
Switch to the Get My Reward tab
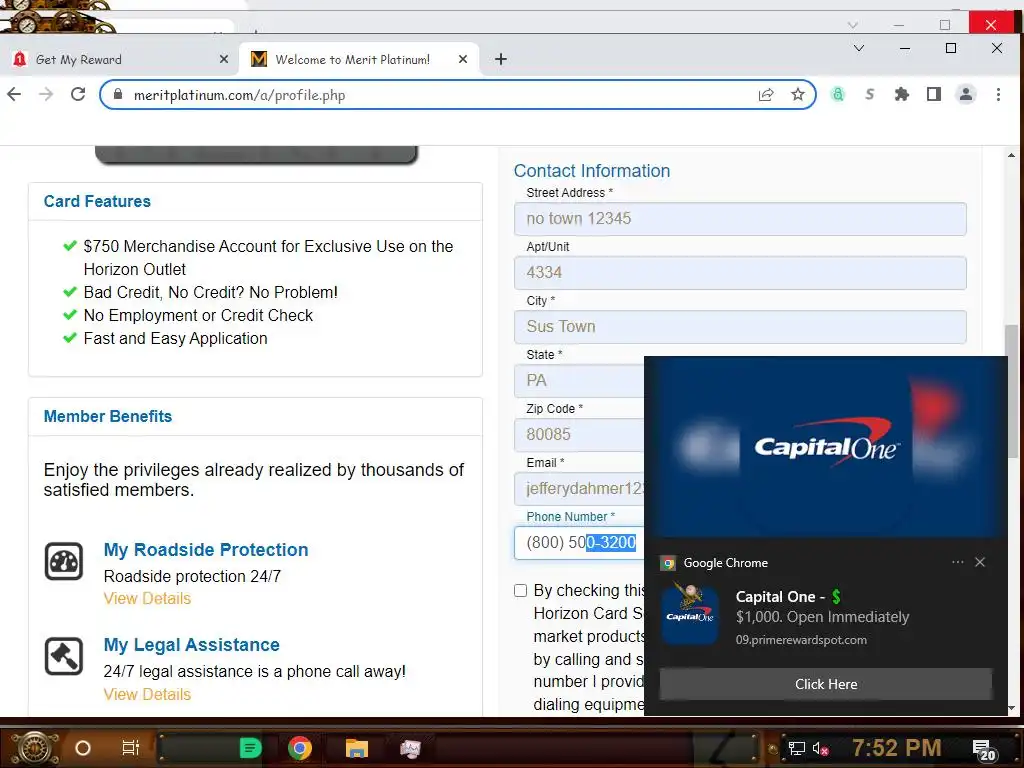point(121,59)
